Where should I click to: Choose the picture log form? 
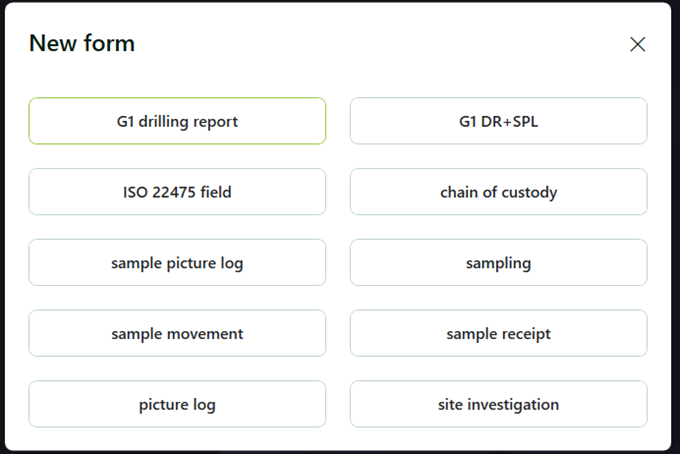[x=177, y=404]
